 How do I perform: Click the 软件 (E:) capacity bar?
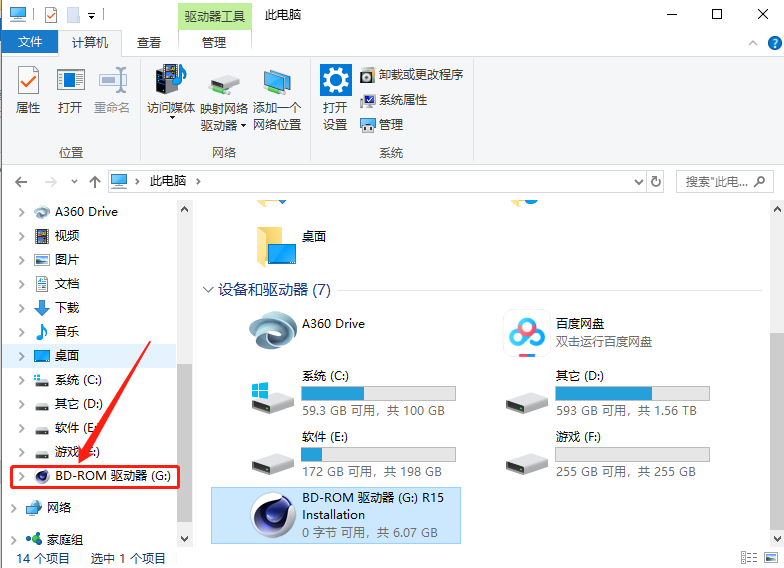[378, 454]
